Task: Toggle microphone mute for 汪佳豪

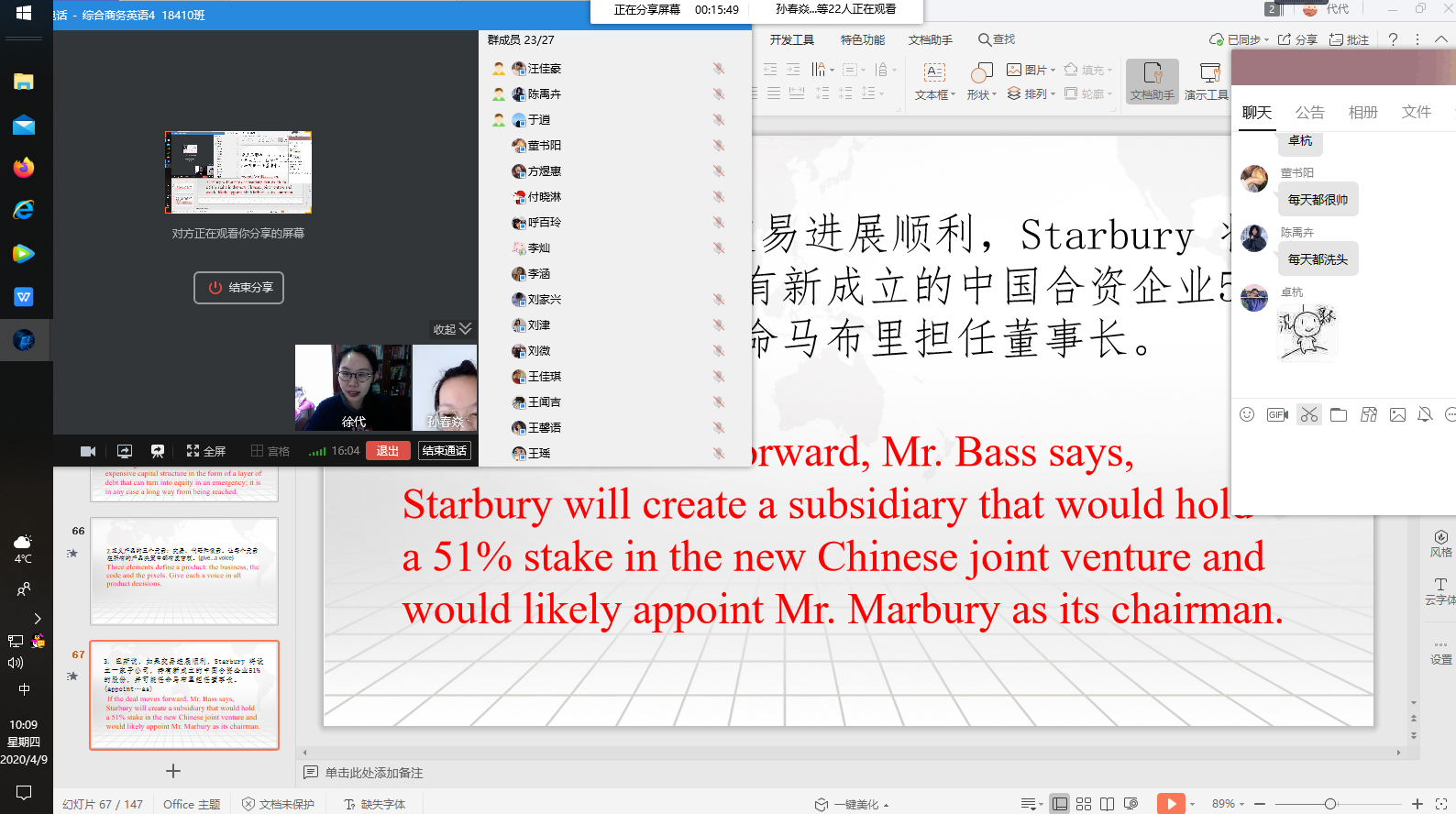Action: [x=719, y=69]
